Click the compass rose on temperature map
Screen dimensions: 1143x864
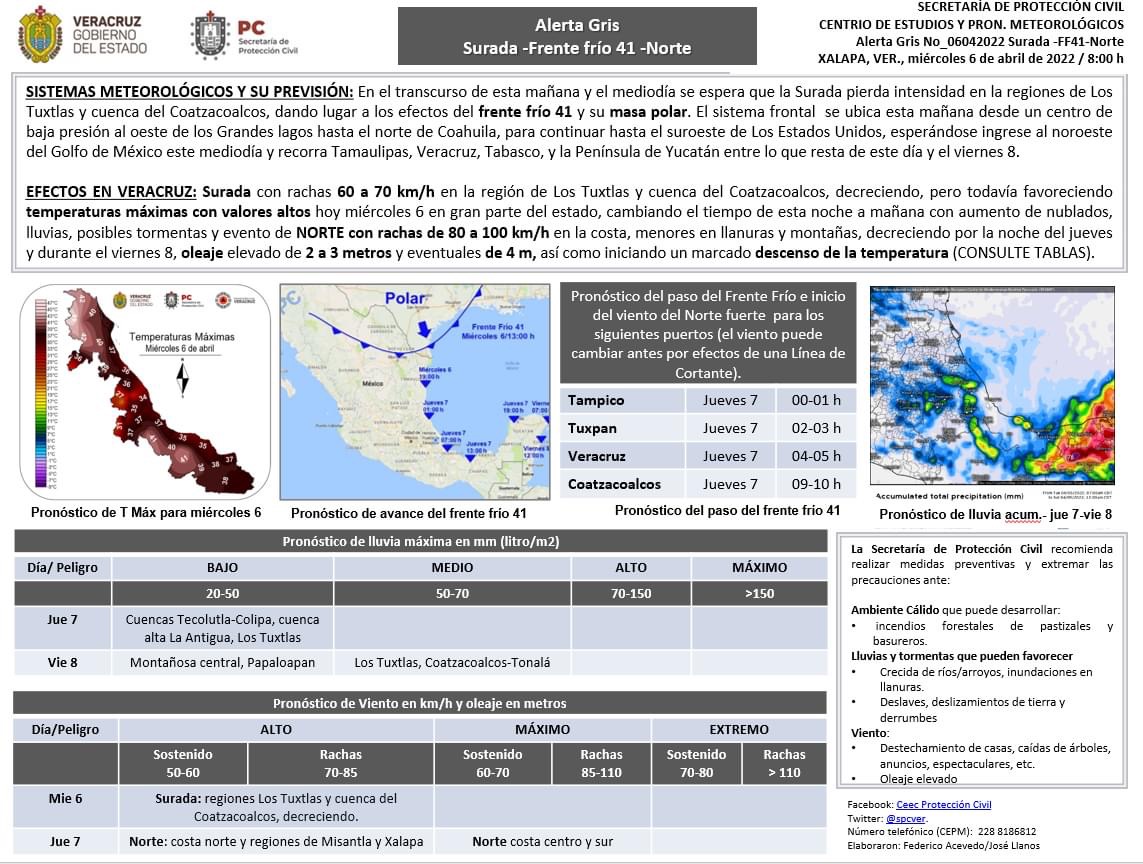point(181,380)
